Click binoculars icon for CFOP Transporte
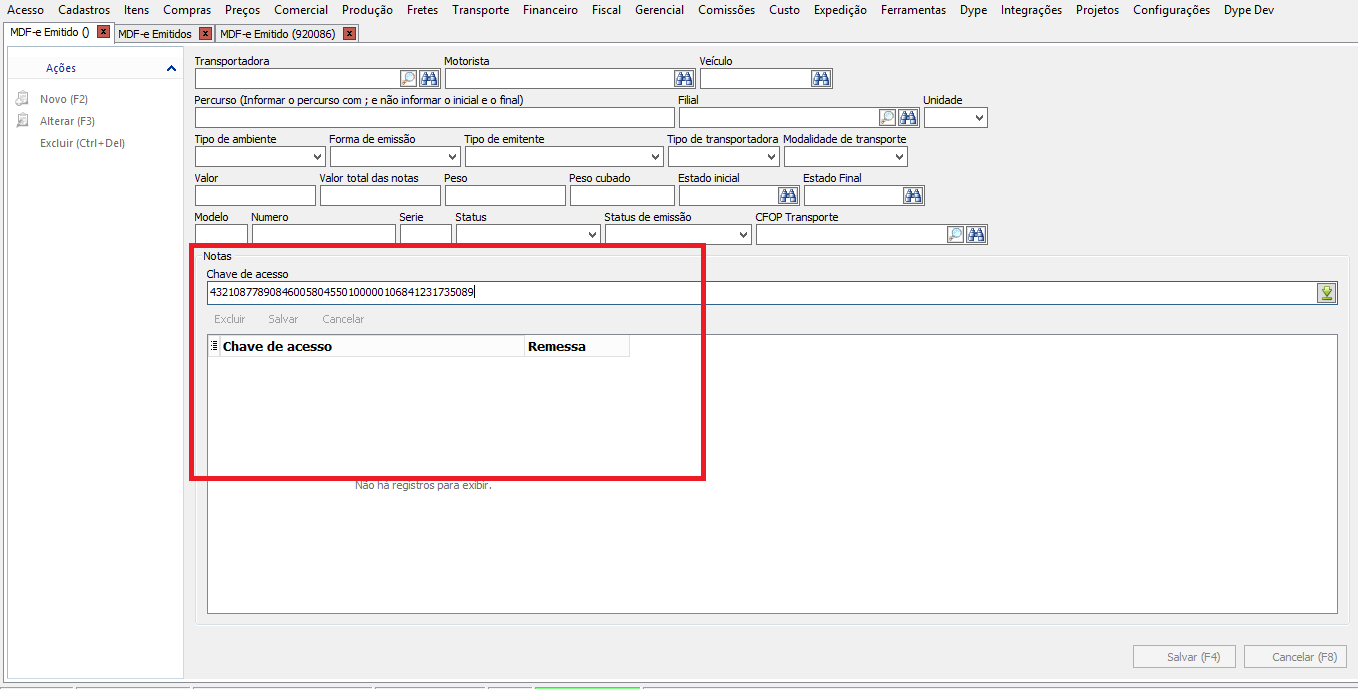Viewport: 1358px width, 689px height. (977, 234)
